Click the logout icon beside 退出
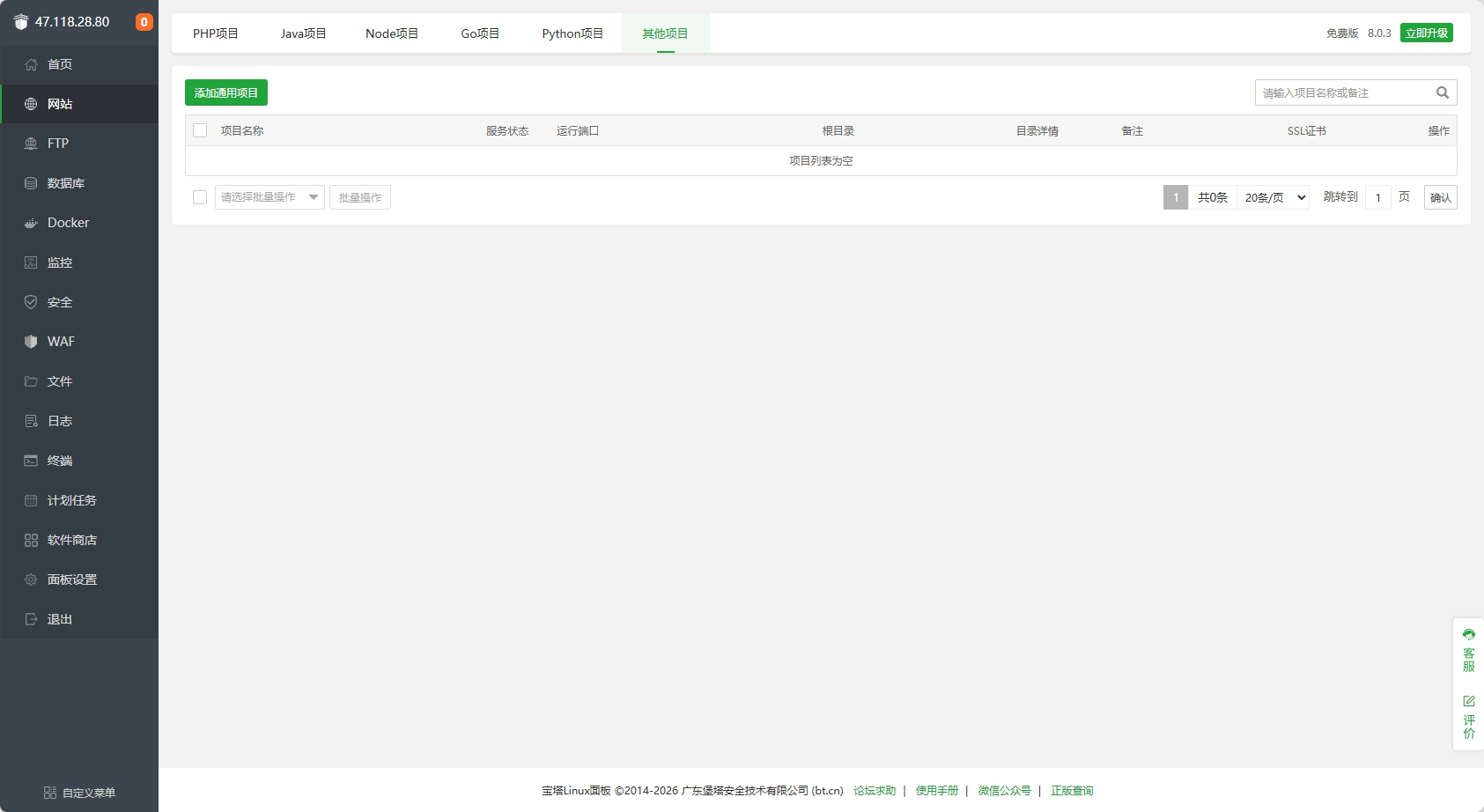 point(31,619)
